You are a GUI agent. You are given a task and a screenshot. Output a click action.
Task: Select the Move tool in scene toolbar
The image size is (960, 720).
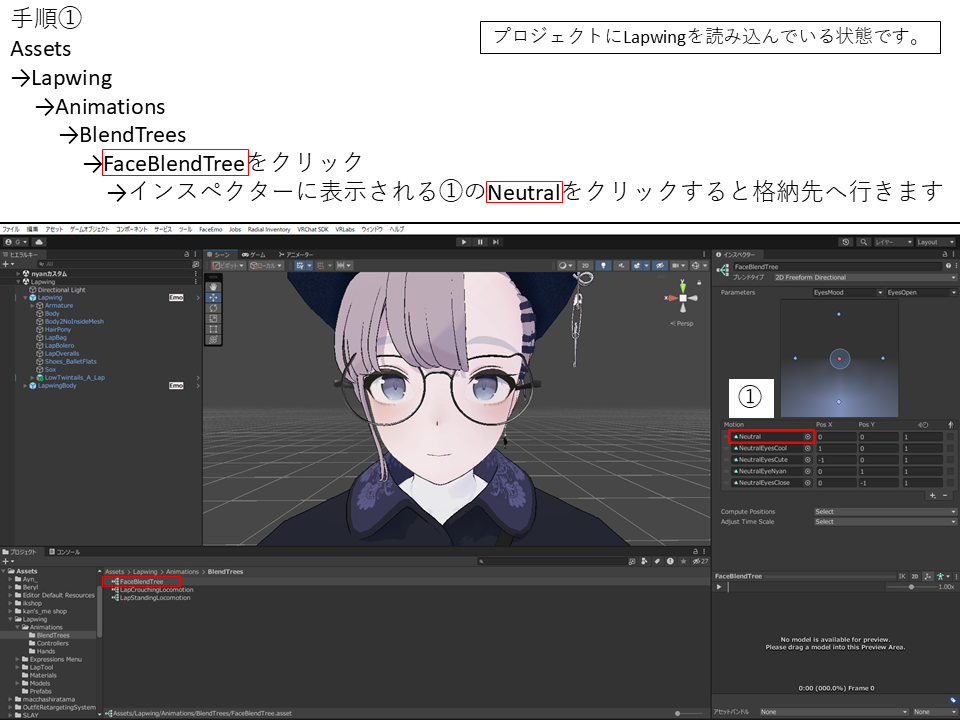213,298
